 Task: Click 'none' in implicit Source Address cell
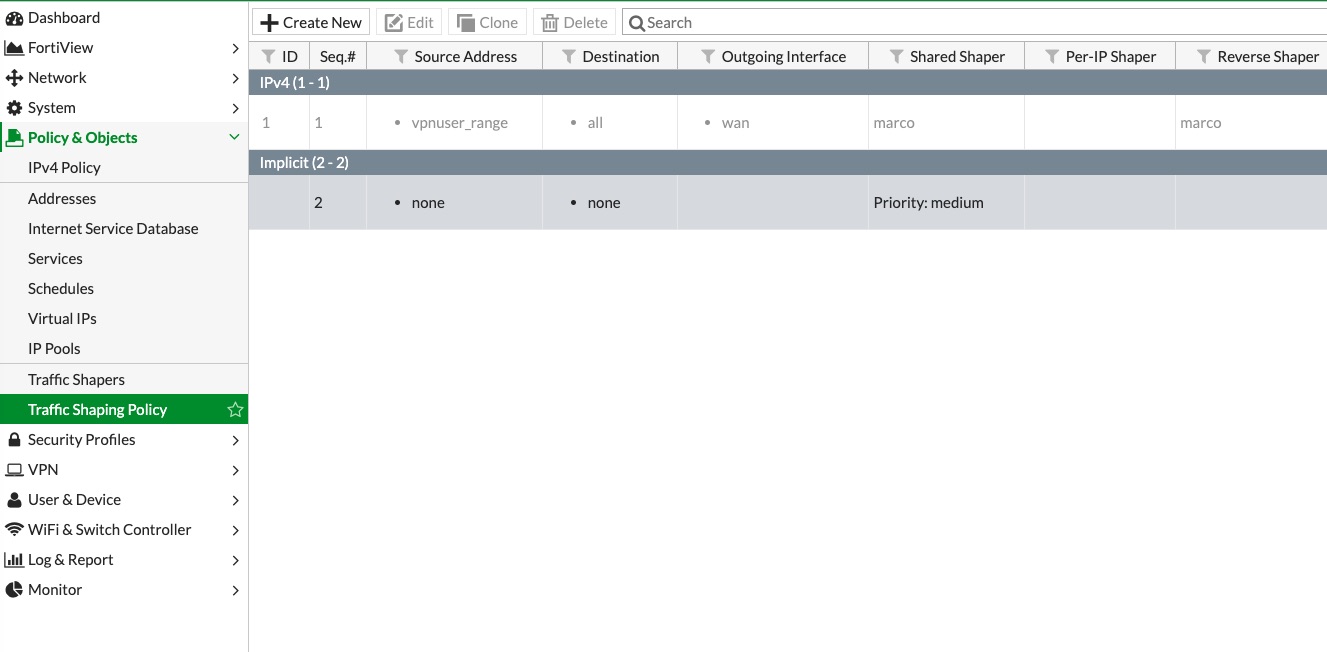[x=428, y=203]
